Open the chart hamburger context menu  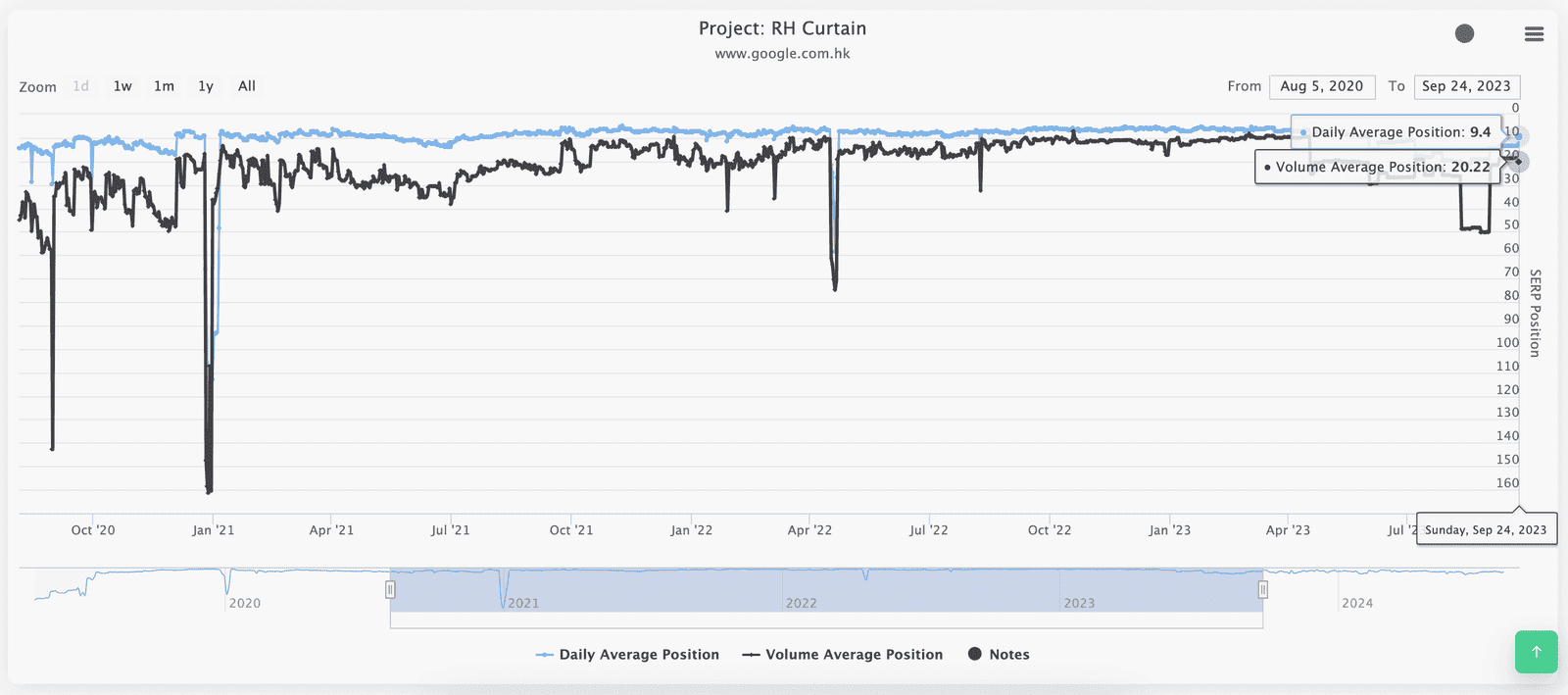1534,34
